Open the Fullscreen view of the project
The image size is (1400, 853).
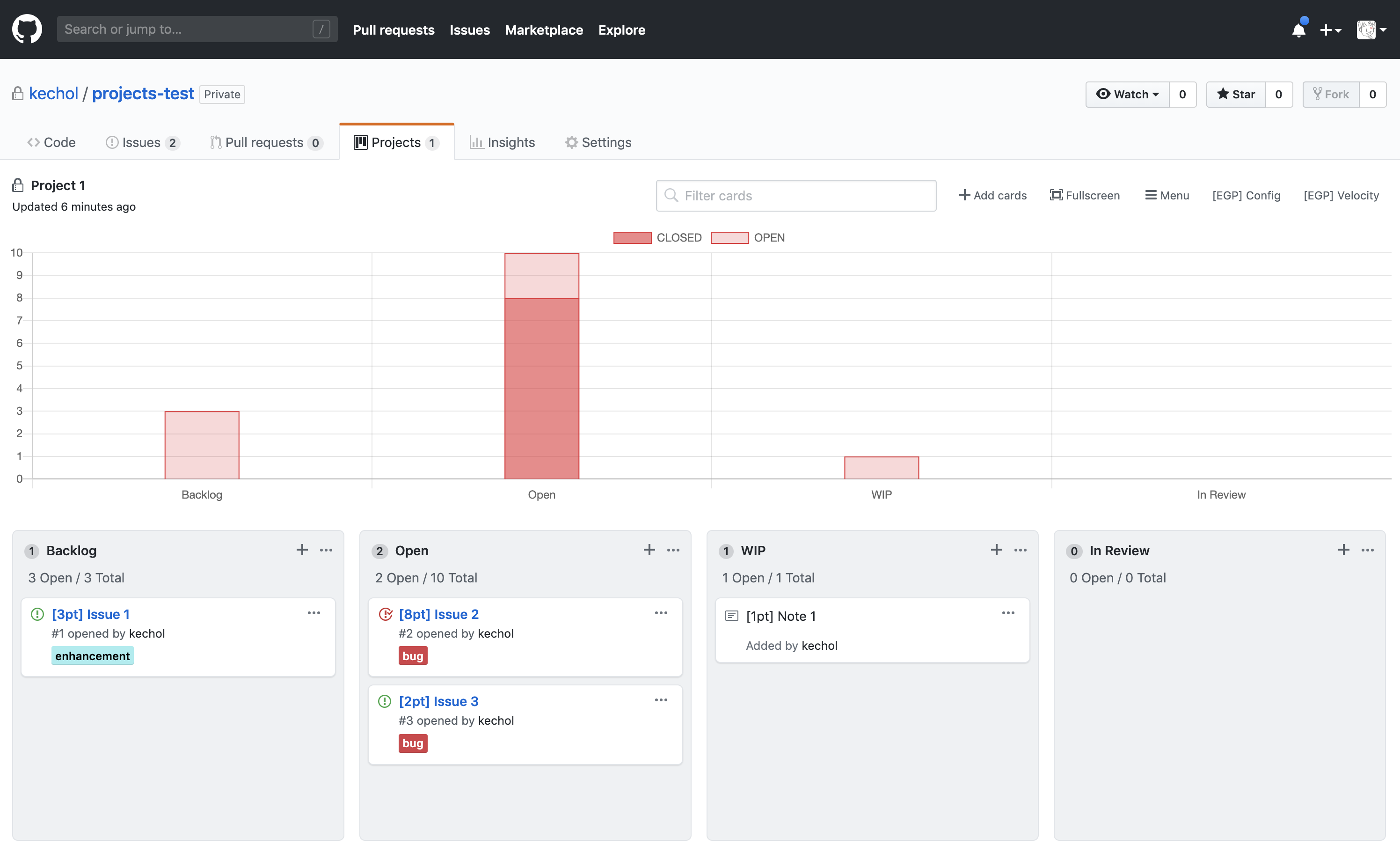click(x=1084, y=196)
